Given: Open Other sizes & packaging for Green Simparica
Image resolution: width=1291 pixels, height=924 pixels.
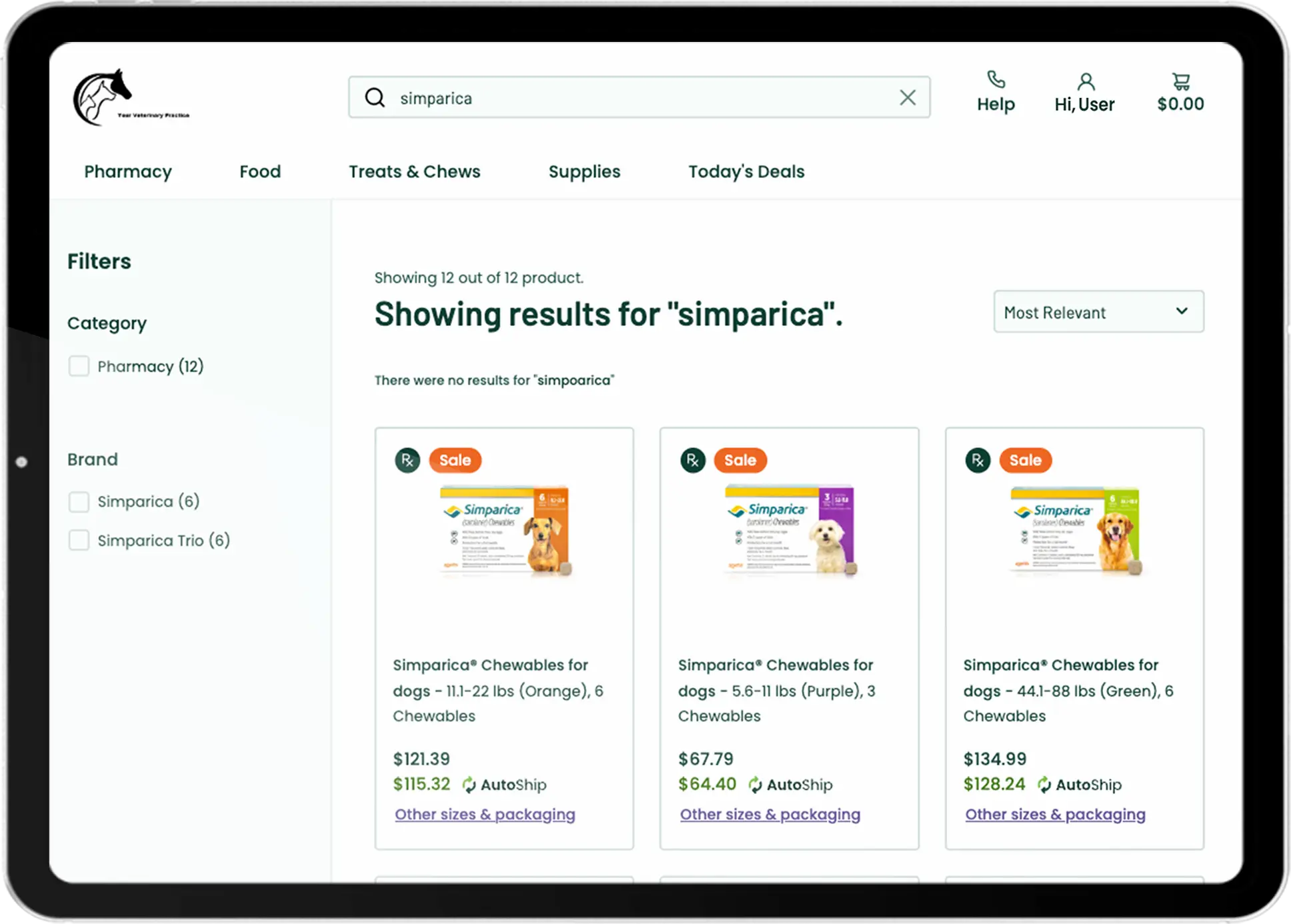Looking at the screenshot, I should click(x=1055, y=814).
